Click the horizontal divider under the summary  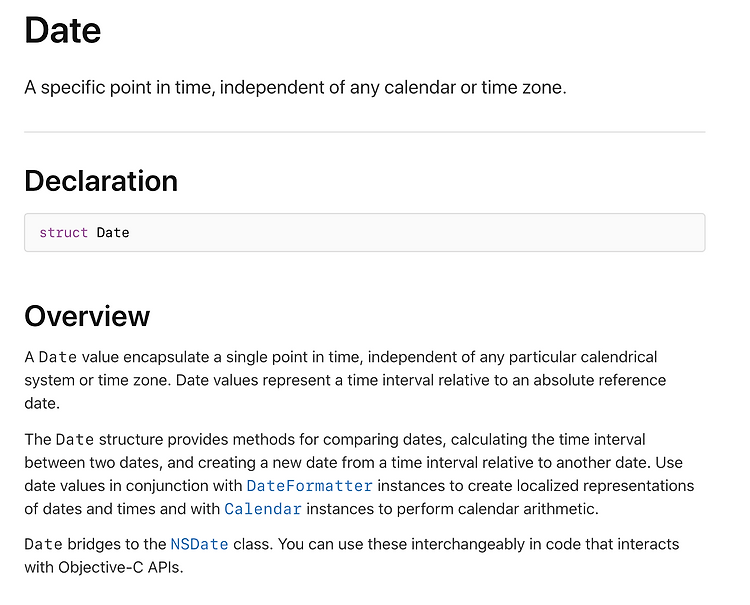pos(364,132)
